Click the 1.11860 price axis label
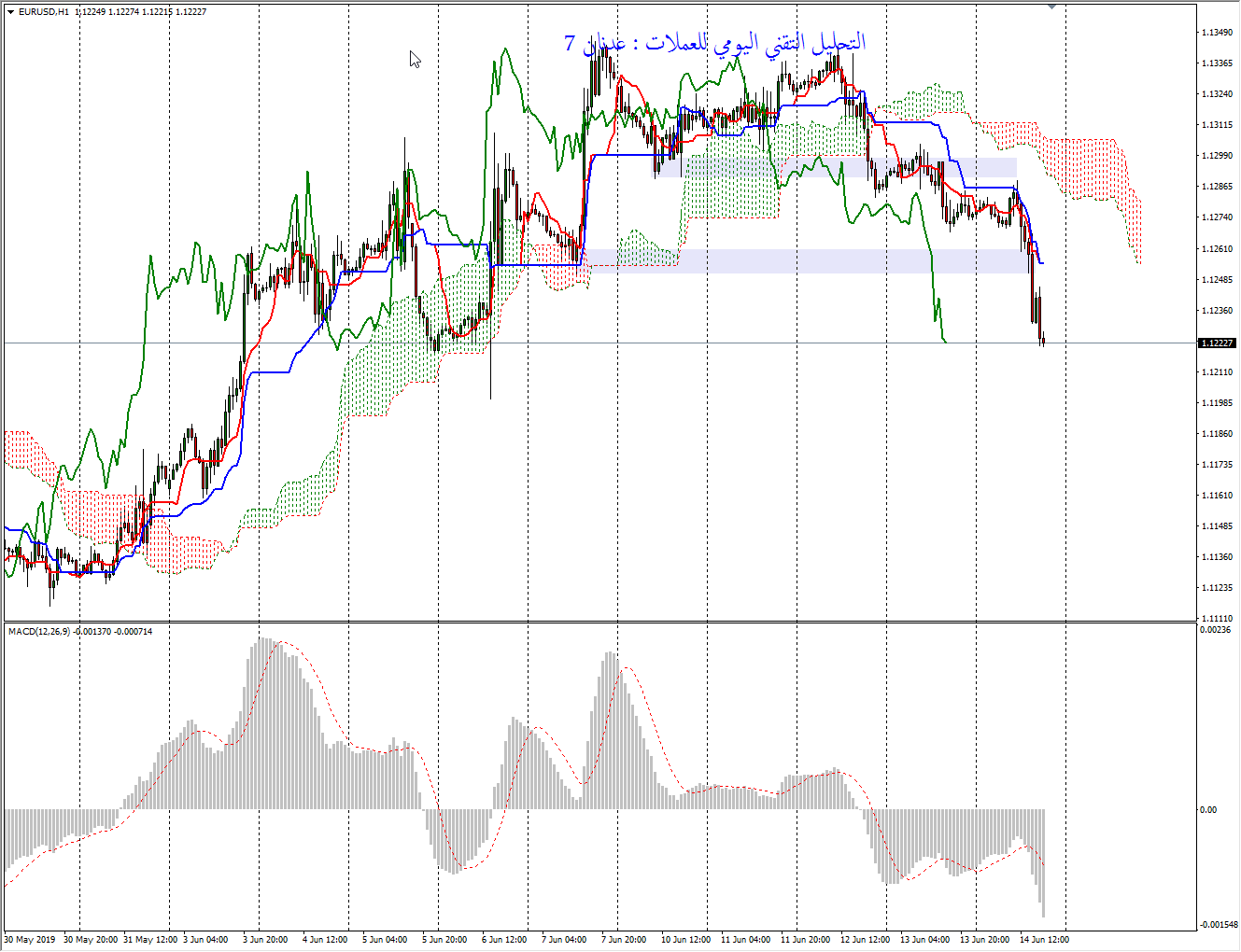1241x952 pixels. click(x=1217, y=434)
